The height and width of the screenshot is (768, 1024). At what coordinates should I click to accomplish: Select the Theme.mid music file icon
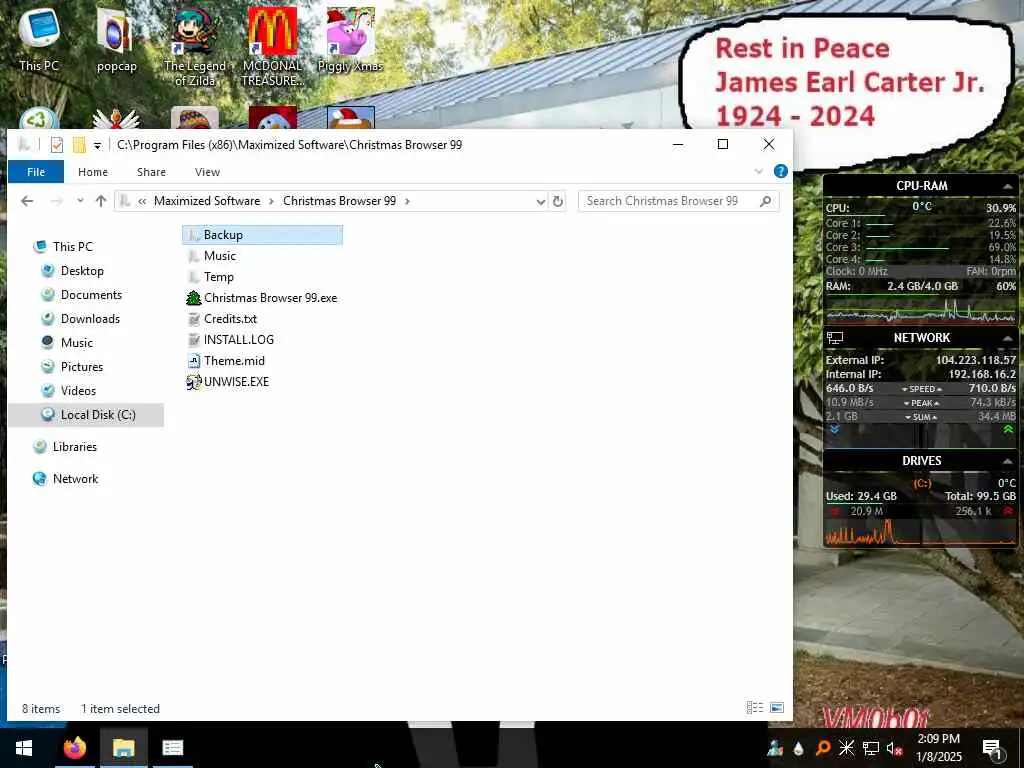pyautogui.click(x=193, y=360)
